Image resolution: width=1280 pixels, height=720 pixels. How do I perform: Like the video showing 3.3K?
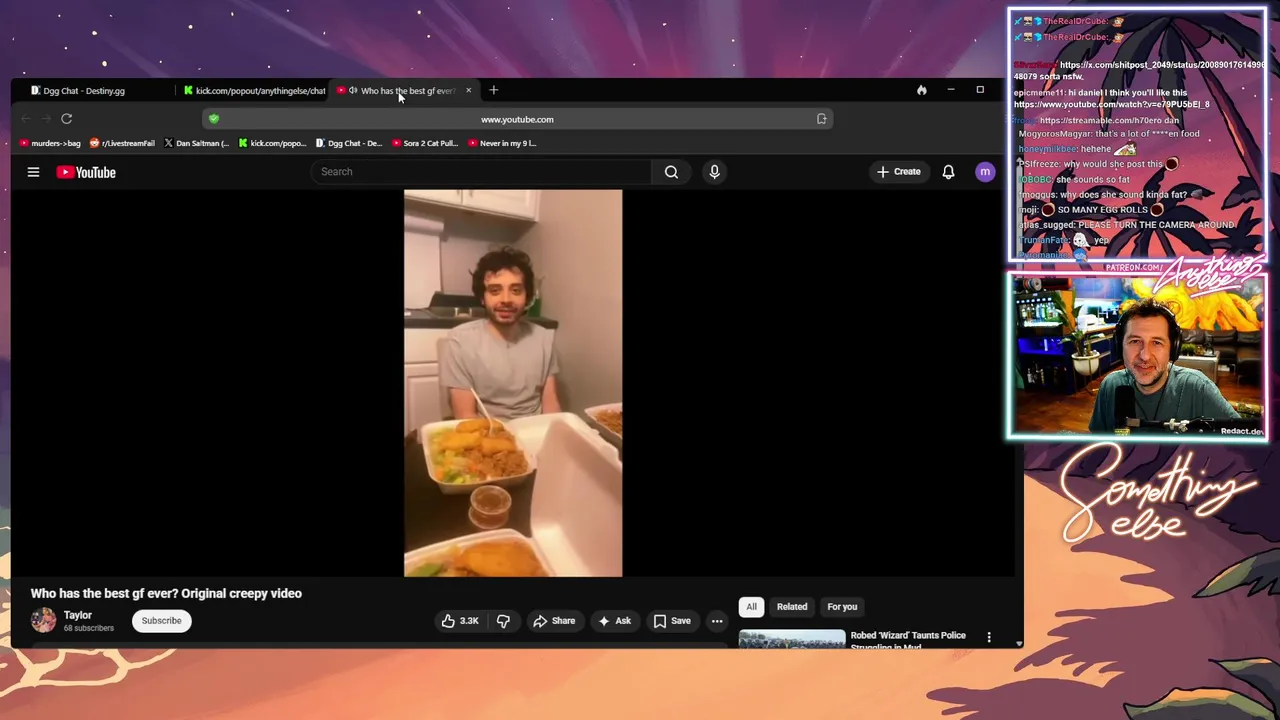point(460,621)
